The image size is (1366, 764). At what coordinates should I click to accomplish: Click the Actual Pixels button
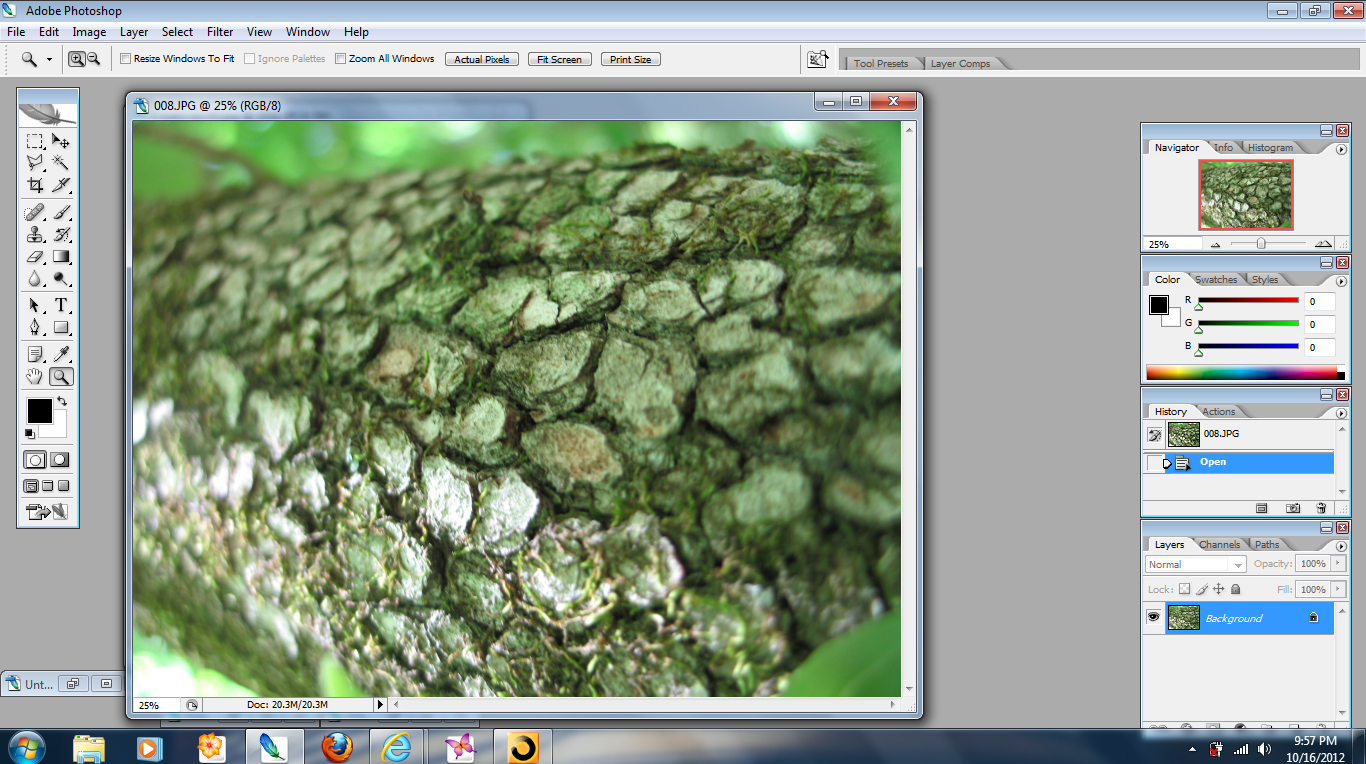click(x=482, y=59)
